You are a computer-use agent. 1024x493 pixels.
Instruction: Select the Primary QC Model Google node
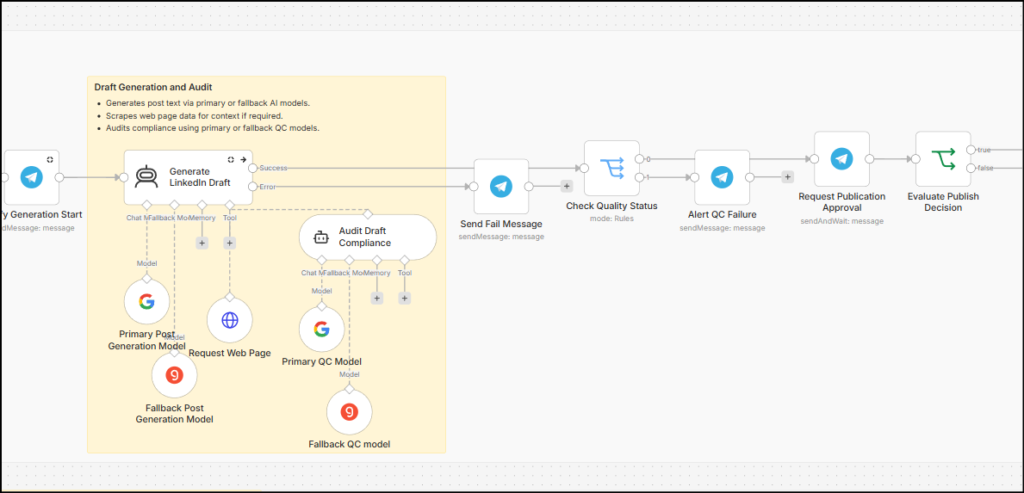[x=322, y=329]
